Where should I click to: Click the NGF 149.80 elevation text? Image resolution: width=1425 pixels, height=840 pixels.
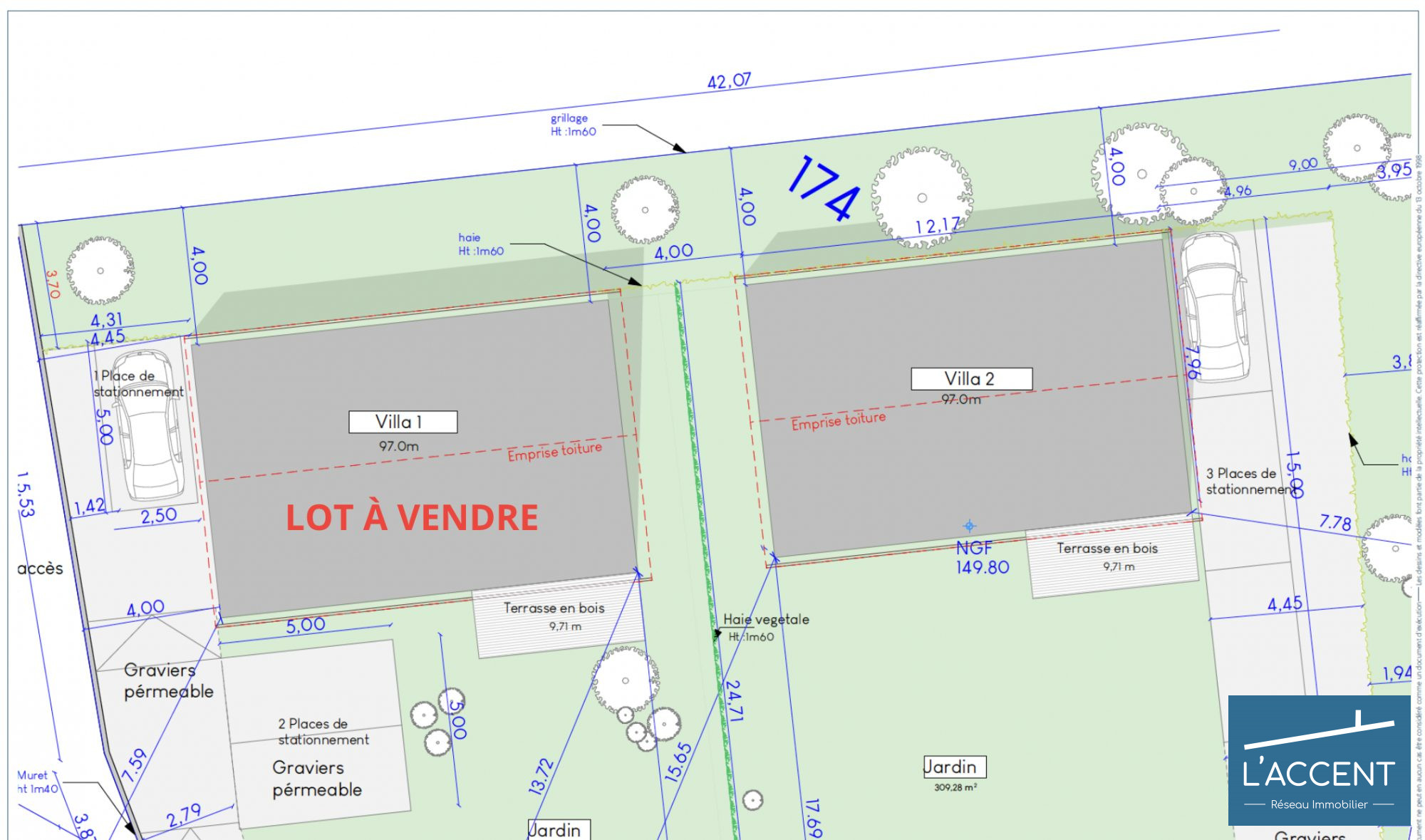(x=981, y=558)
